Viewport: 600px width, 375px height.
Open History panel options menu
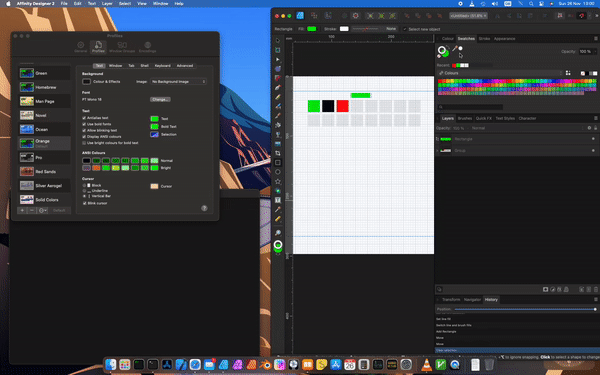(595, 300)
